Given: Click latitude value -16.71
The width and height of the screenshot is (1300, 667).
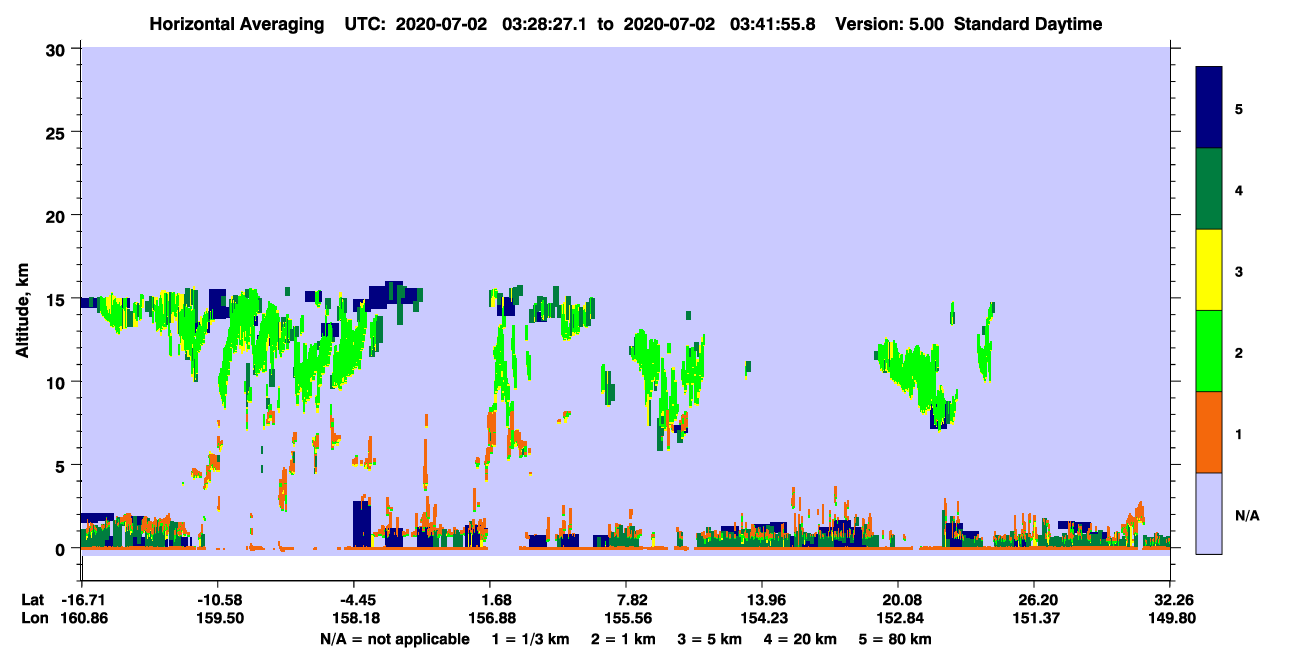Looking at the screenshot, I should (x=83, y=600).
